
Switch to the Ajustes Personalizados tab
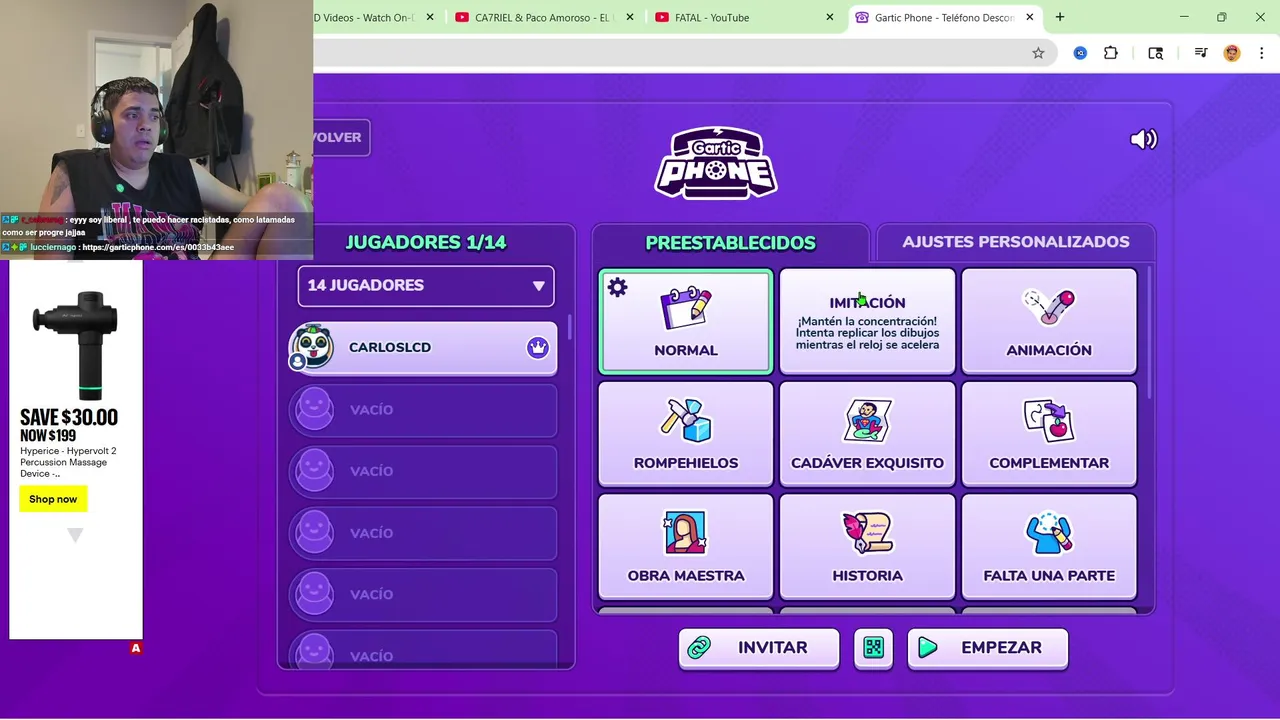pos(1016,242)
